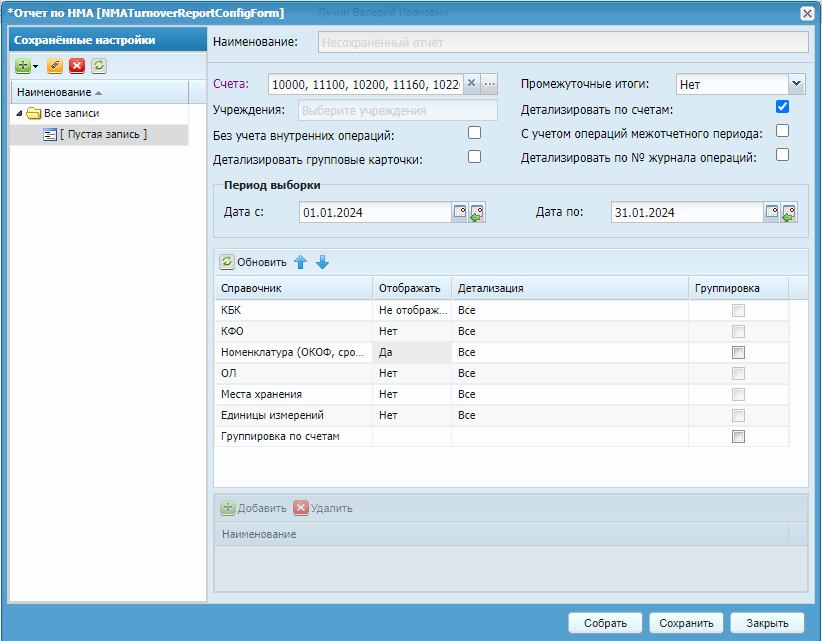Enable 'Детализировать групповые карточки'
Image resolution: width=822 pixels, height=641 pixels.
(474, 157)
